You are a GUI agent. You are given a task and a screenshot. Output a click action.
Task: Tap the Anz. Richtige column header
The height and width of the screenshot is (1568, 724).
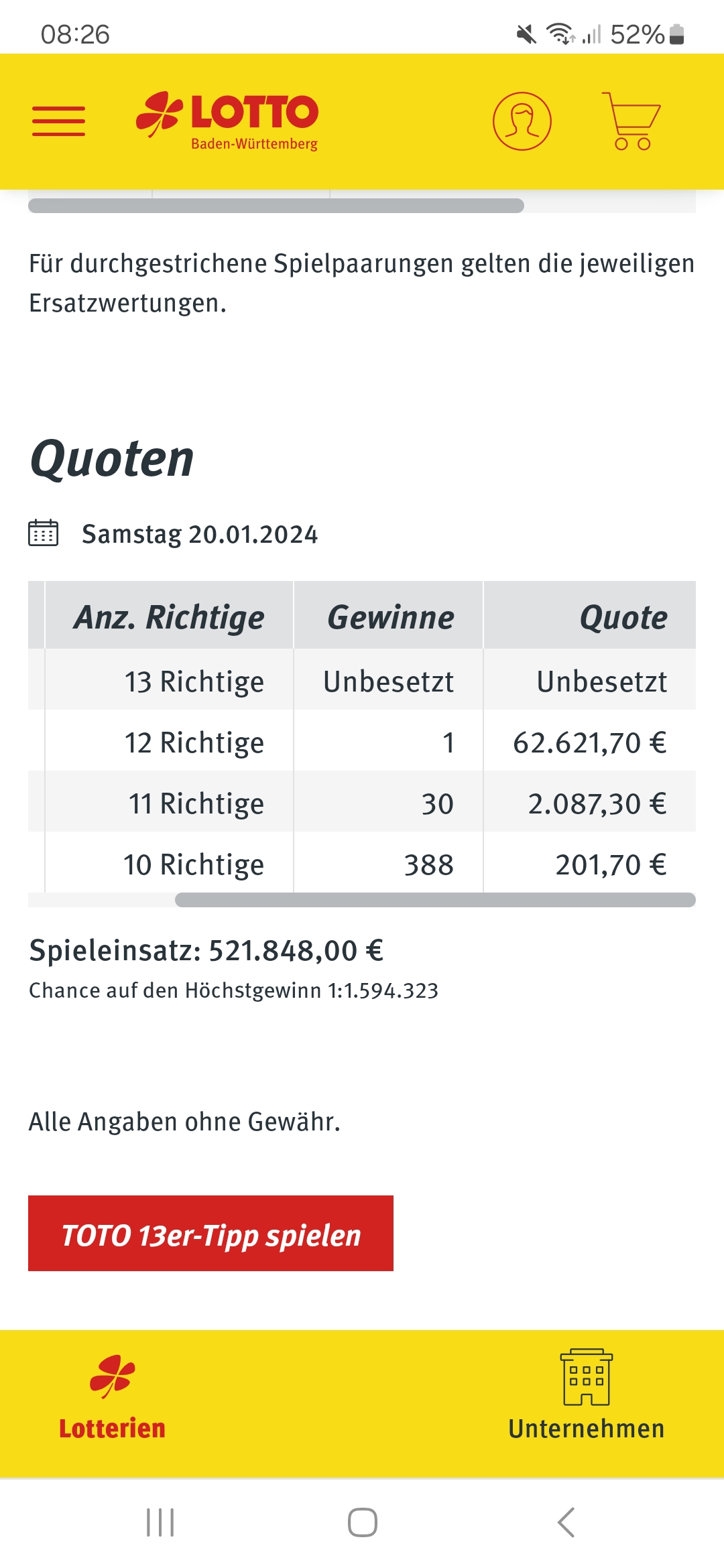(x=169, y=615)
